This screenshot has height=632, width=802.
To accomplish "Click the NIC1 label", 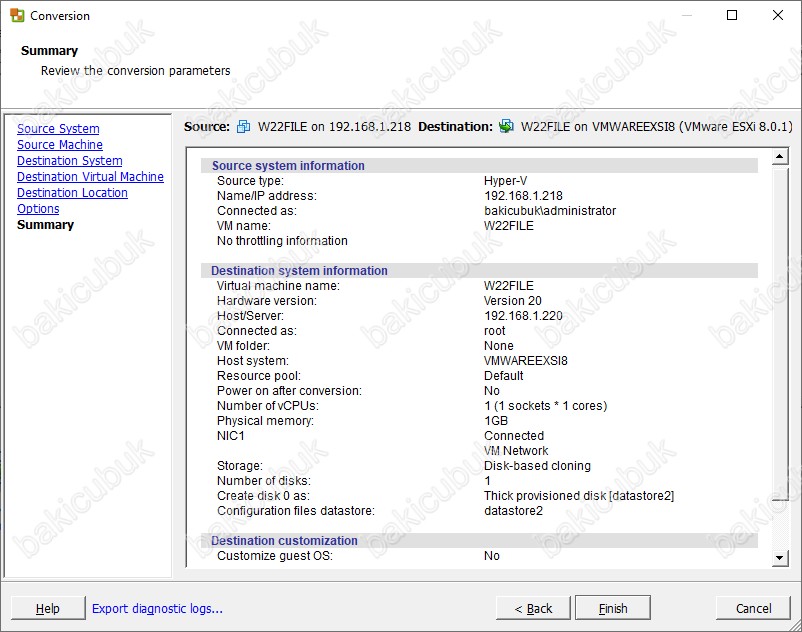I will point(231,436).
